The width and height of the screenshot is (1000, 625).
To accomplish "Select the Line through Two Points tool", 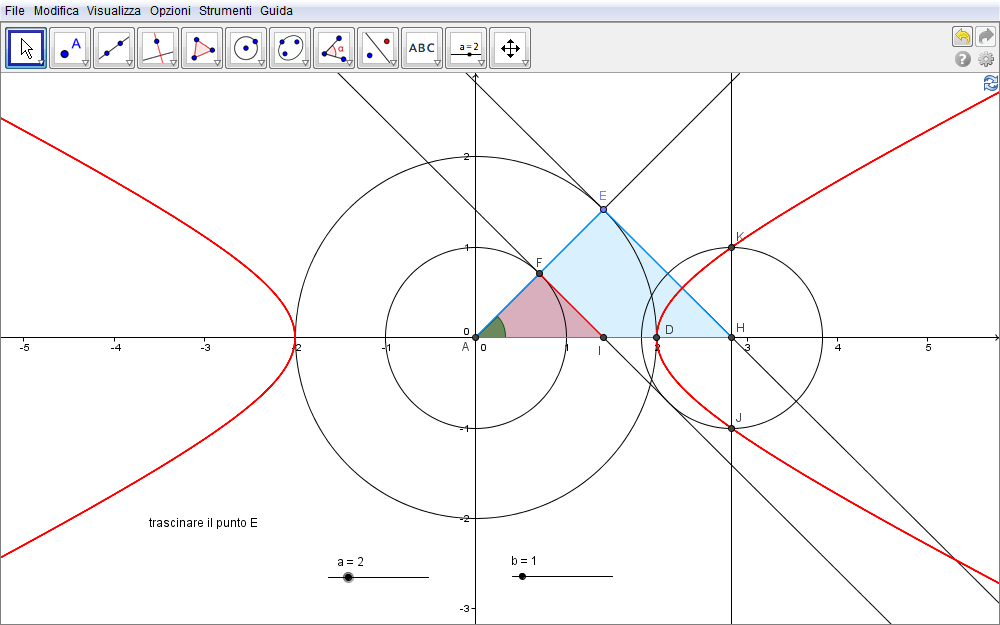I will click(114, 47).
